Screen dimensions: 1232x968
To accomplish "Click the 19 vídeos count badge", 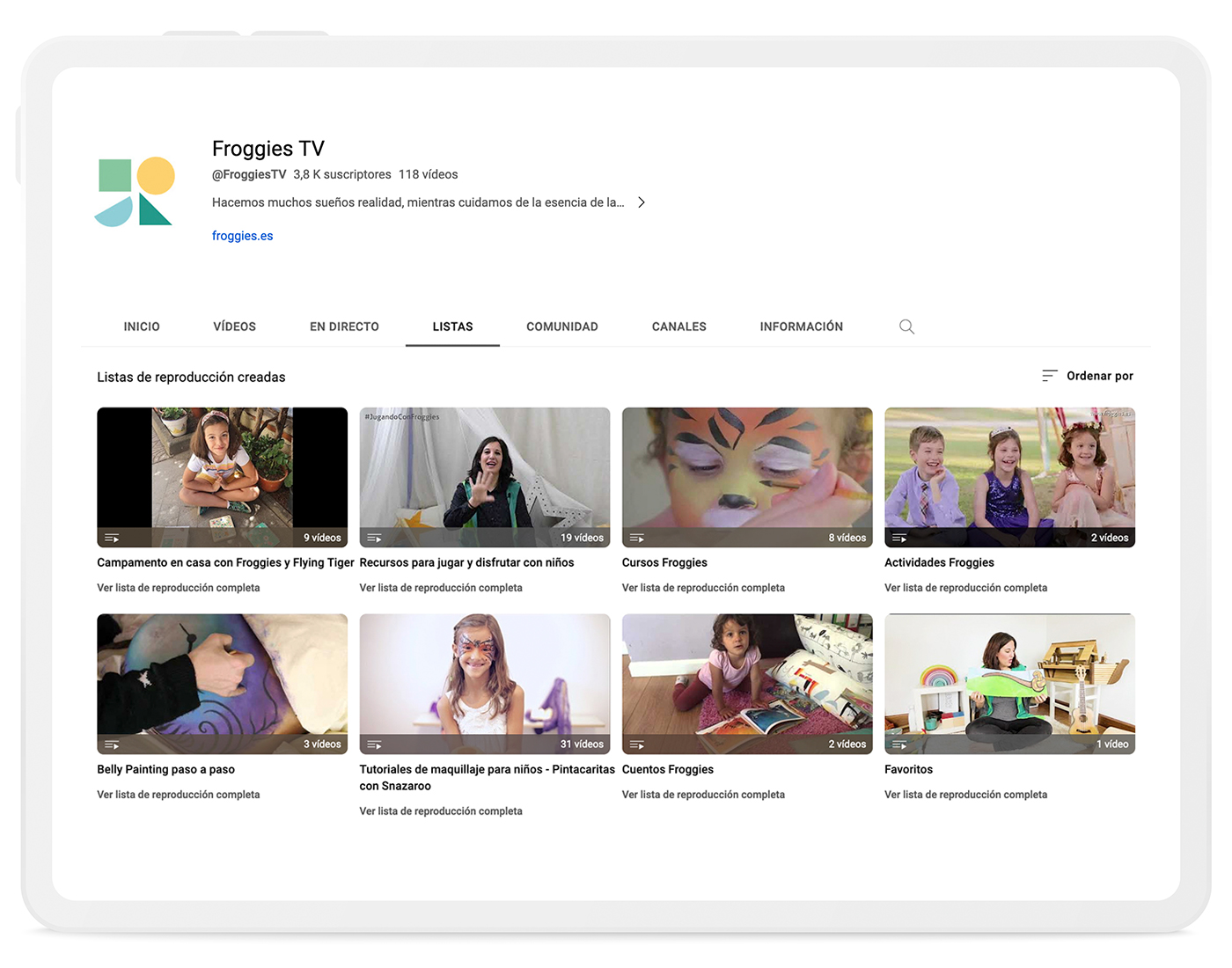I will point(582,538).
